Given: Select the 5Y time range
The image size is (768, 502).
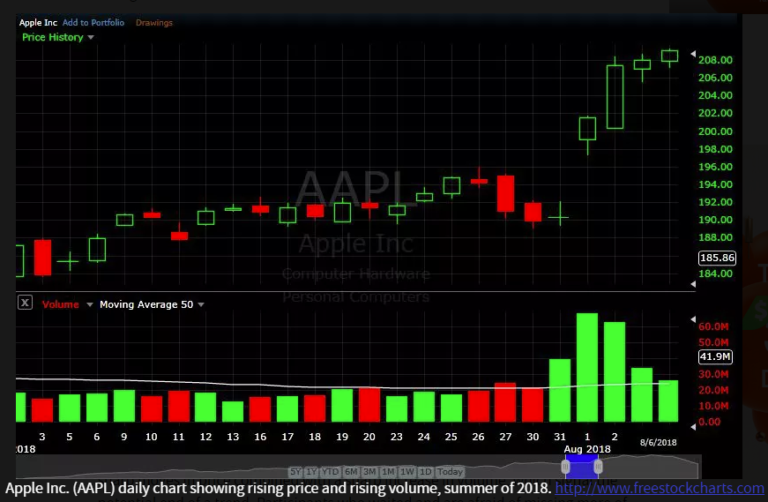Looking at the screenshot, I should tap(295, 471).
